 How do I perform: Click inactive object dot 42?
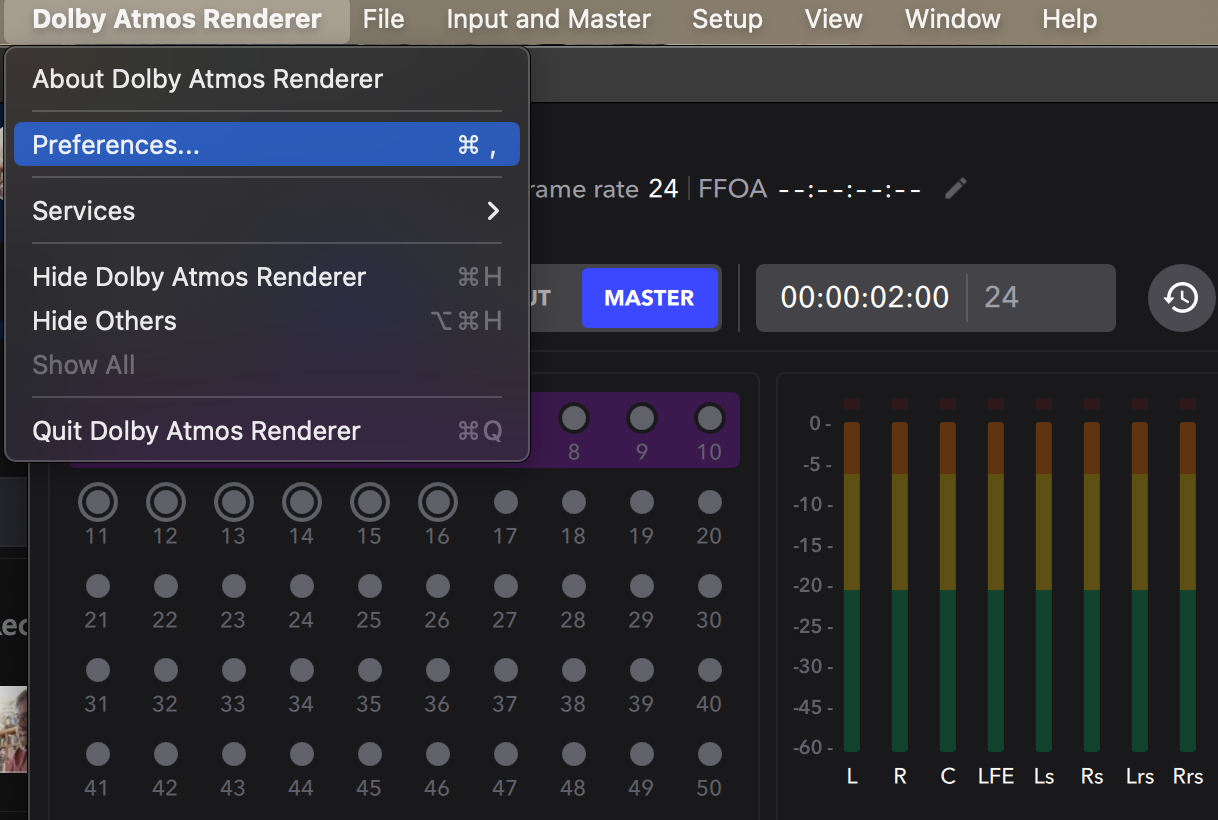pos(165,754)
